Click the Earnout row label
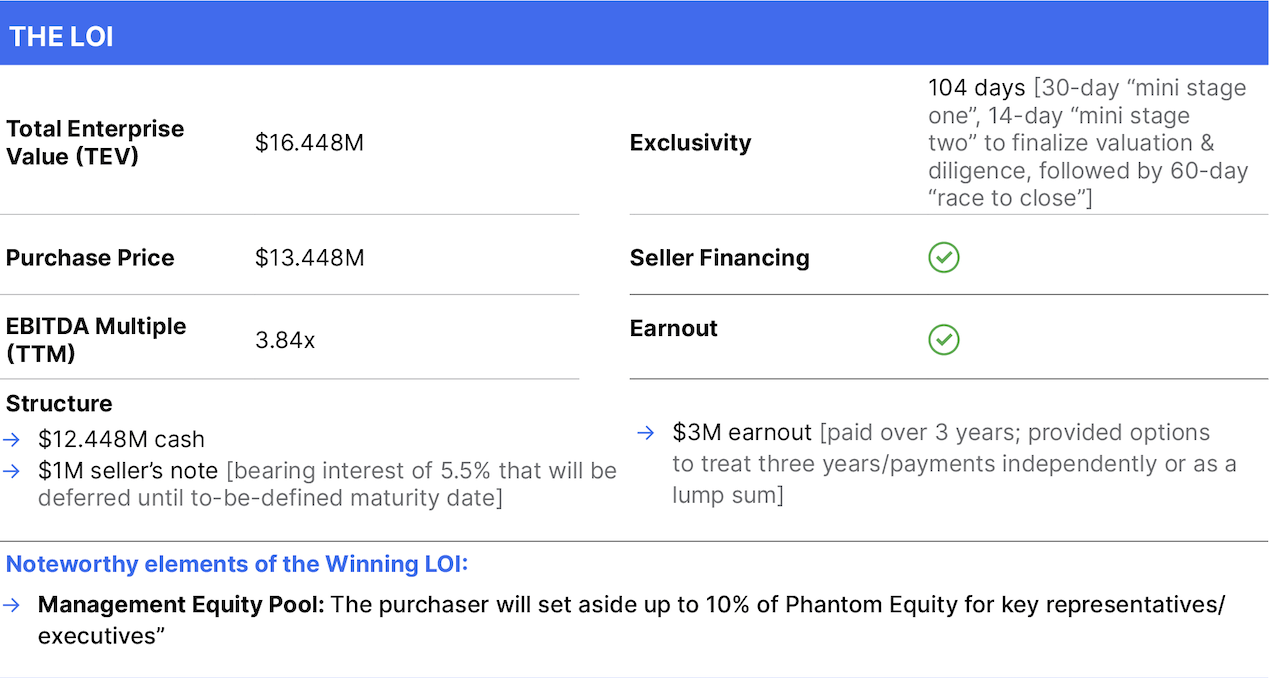Image resolution: width=1269 pixels, height=678 pixels. pyautogui.click(x=673, y=329)
